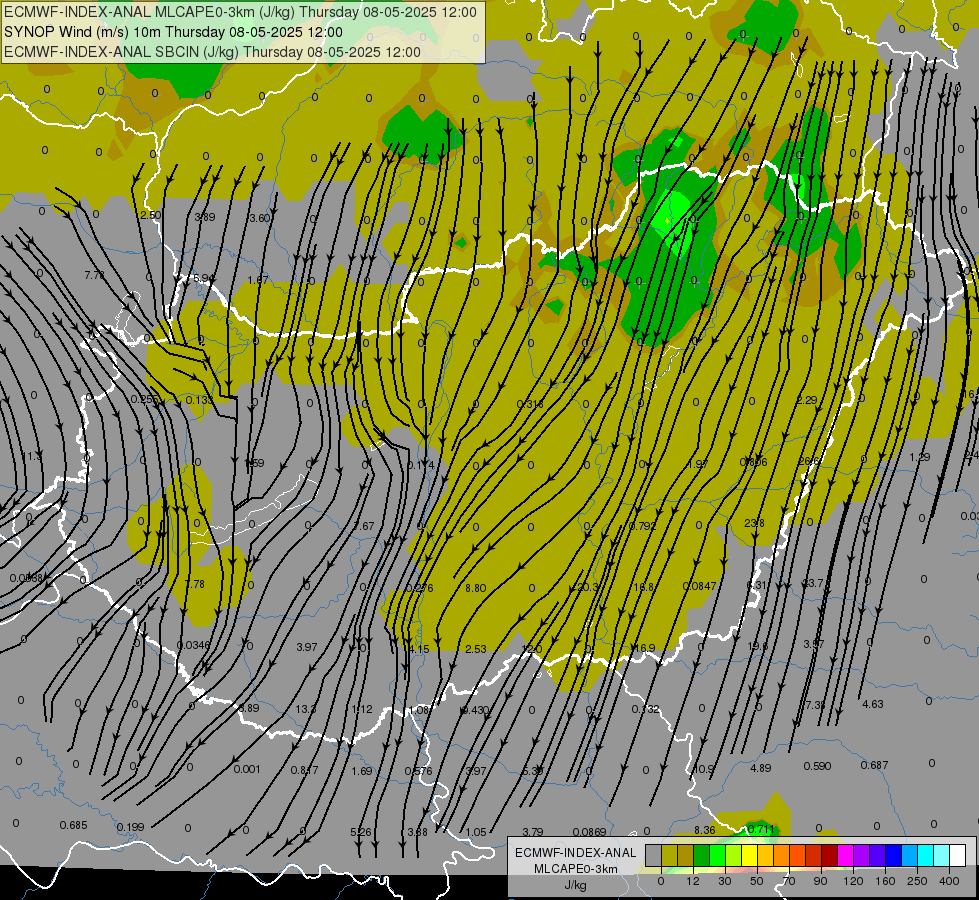This screenshot has height=900, width=979.
Task: Click the map value 4.15
Action: tap(419, 649)
